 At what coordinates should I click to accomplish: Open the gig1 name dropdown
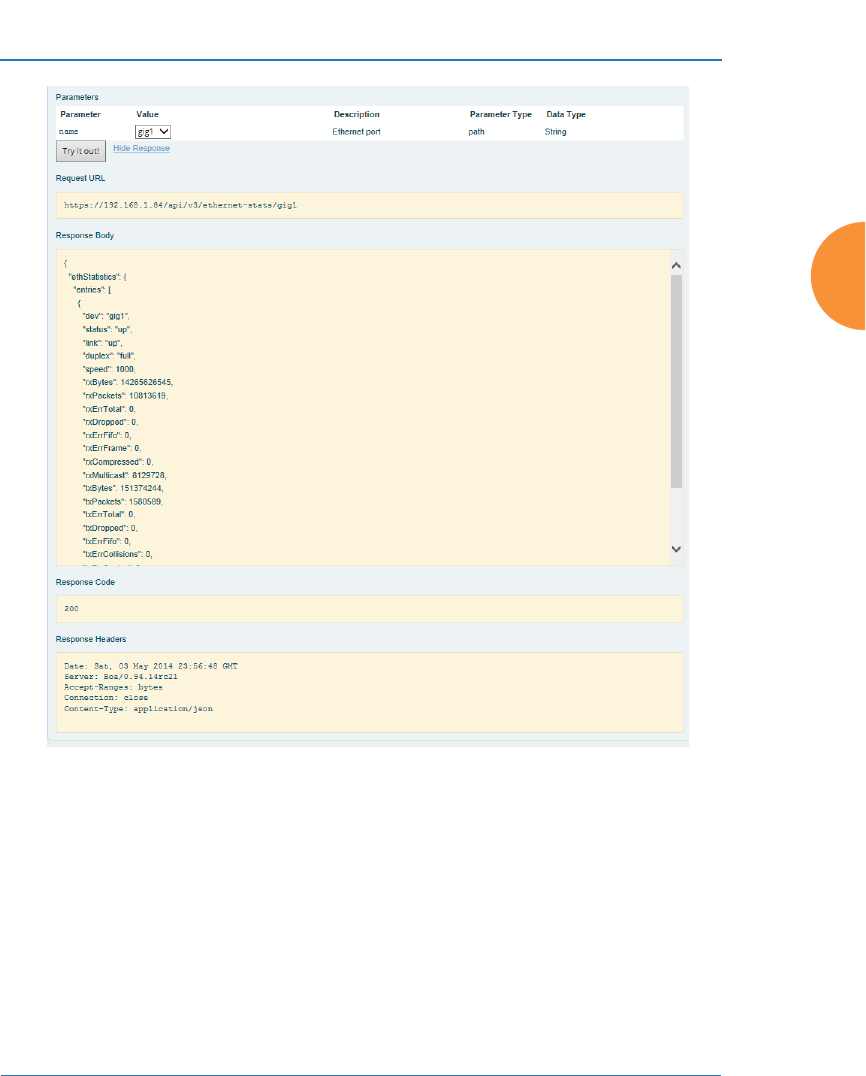tap(152, 132)
